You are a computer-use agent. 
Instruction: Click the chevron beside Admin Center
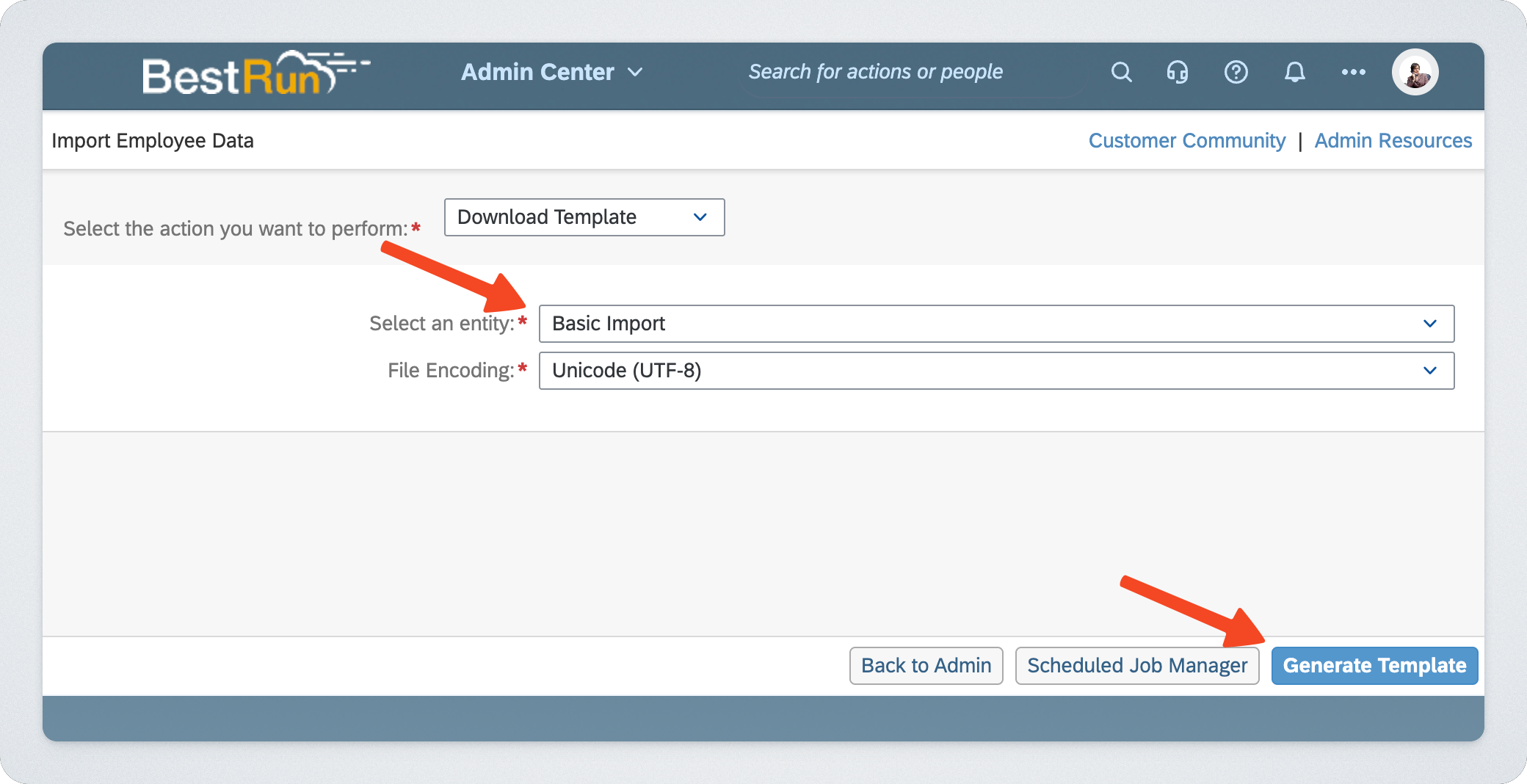pyautogui.click(x=636, y=72)
